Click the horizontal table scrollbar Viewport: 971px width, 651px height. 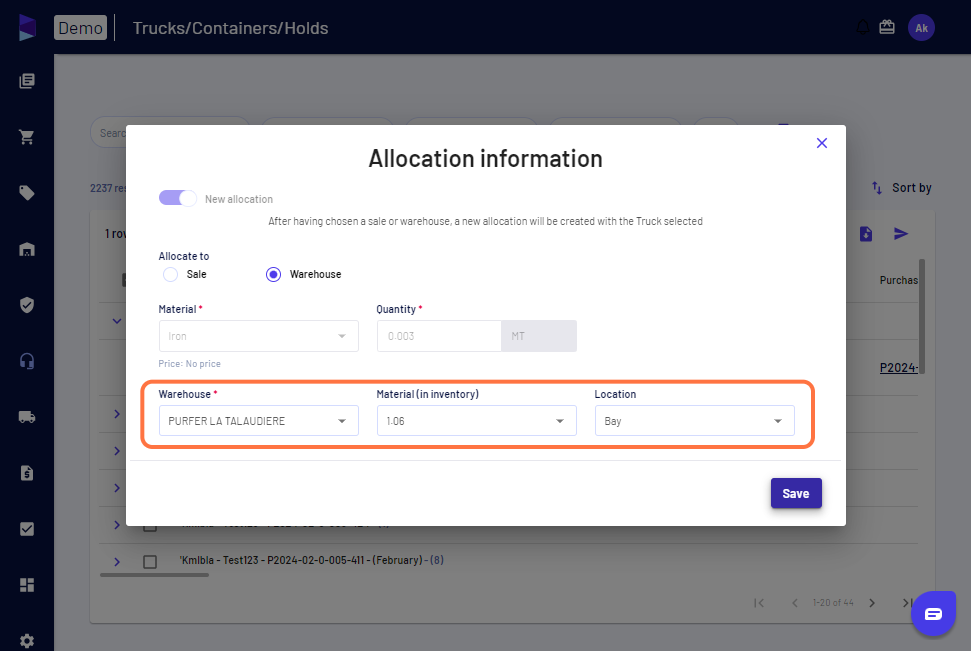(154, 575)
